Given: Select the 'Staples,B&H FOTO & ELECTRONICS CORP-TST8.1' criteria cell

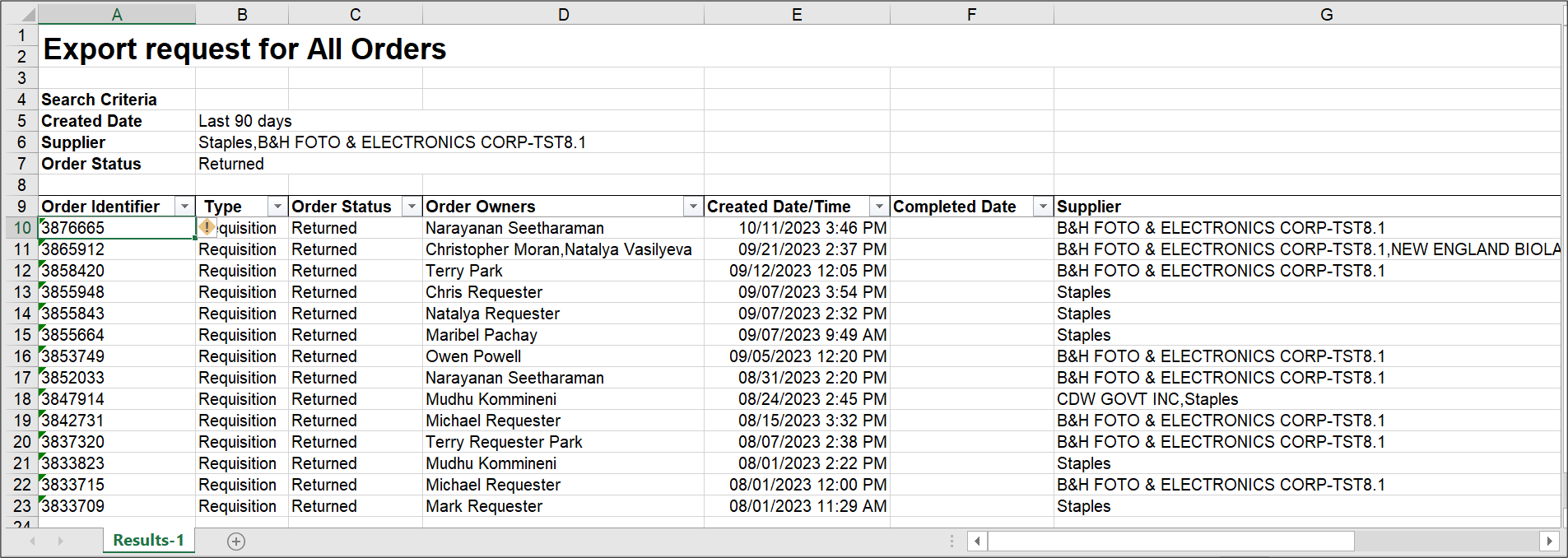Looking at the screenshot, I should [392, 142].
